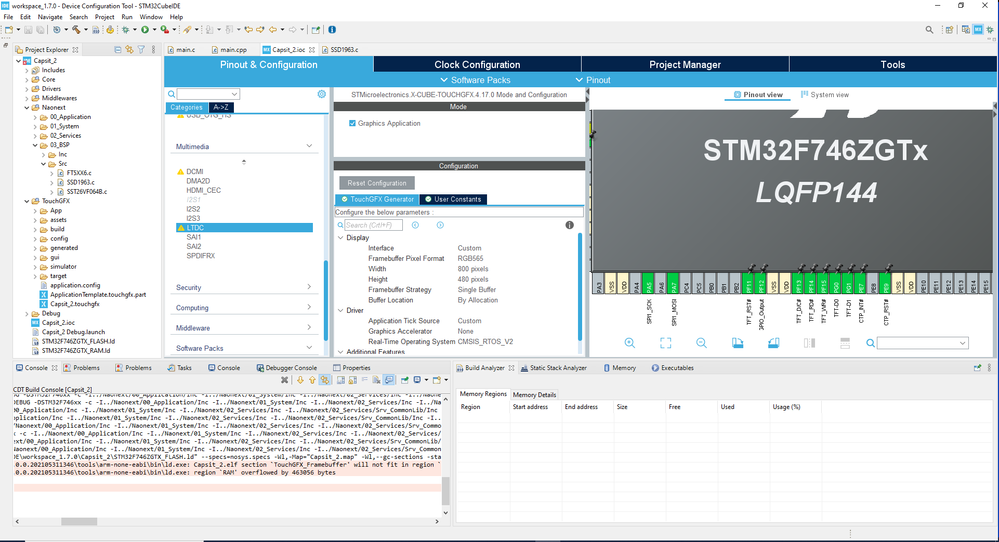The height and width of the screenshot is (542, 999).
Task: Select Pinout view toggle
Action: [x=758, y=94]
